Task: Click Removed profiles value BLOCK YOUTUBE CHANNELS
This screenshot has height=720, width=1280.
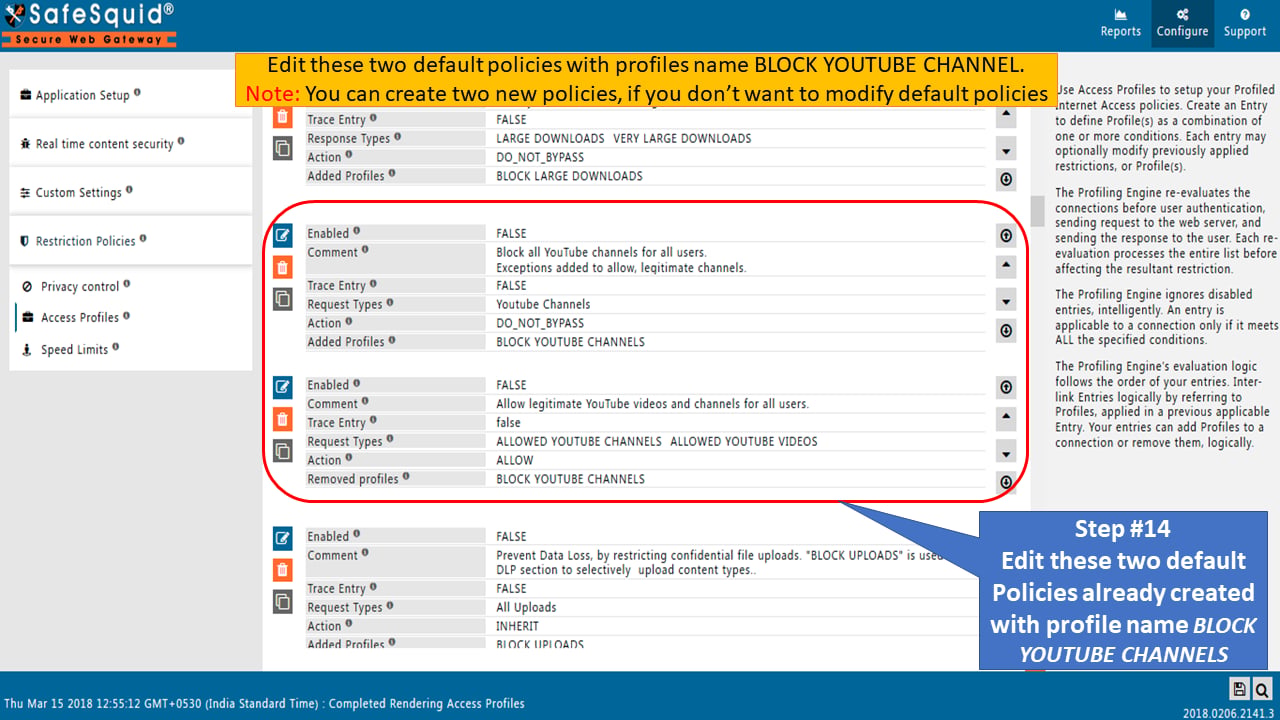Action: pyautogui.click(x=570, y=479)
